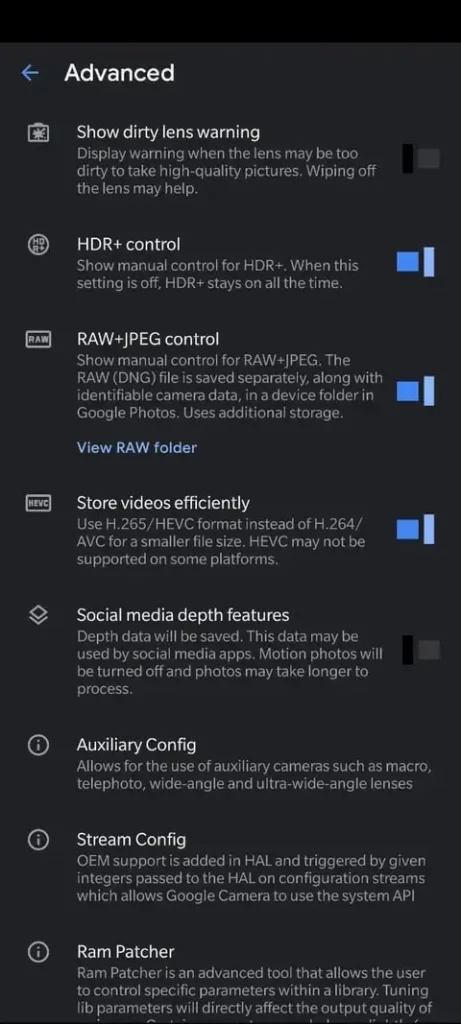Enable the Show dirty lens warning toggle
The image size is (461, 1024).
[421, 159]
